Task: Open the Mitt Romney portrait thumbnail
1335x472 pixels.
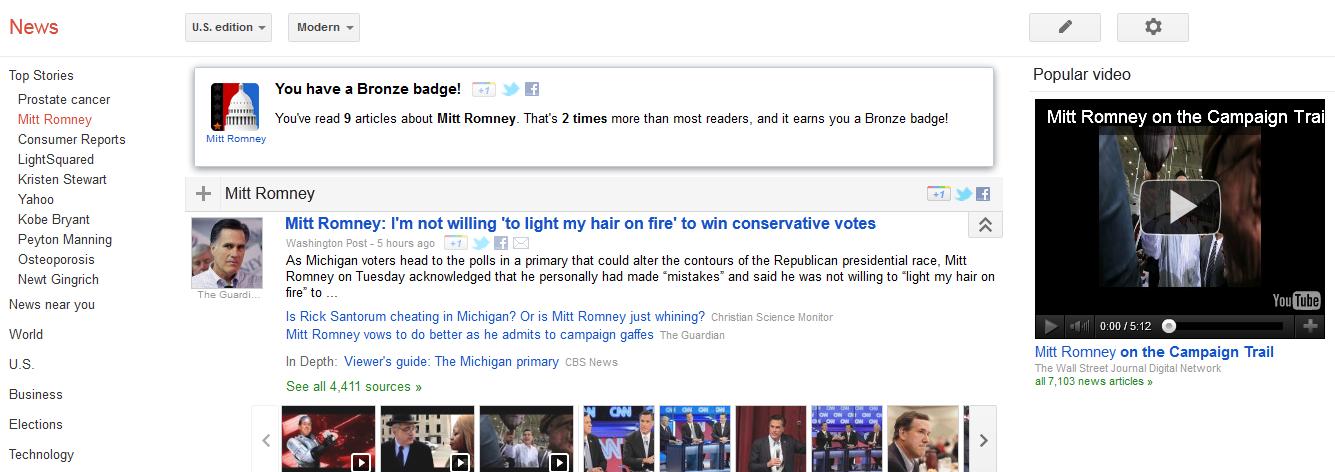Action: (x=227, y=253)
